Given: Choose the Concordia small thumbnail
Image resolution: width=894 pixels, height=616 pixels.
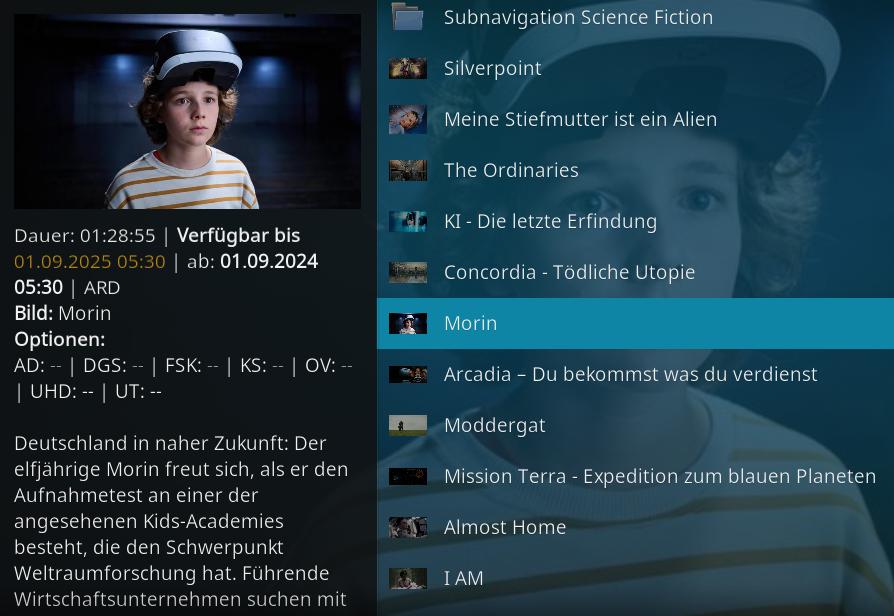Looking at the screenshot, I should pyautogui.click(x=408, y=273).
